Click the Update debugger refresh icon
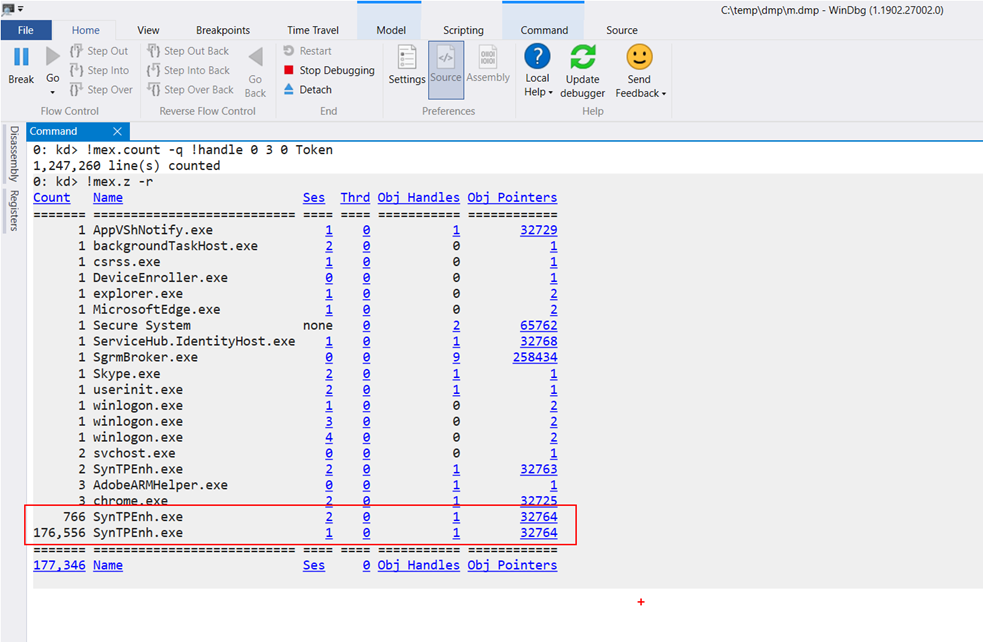 (x=582, y=57)
